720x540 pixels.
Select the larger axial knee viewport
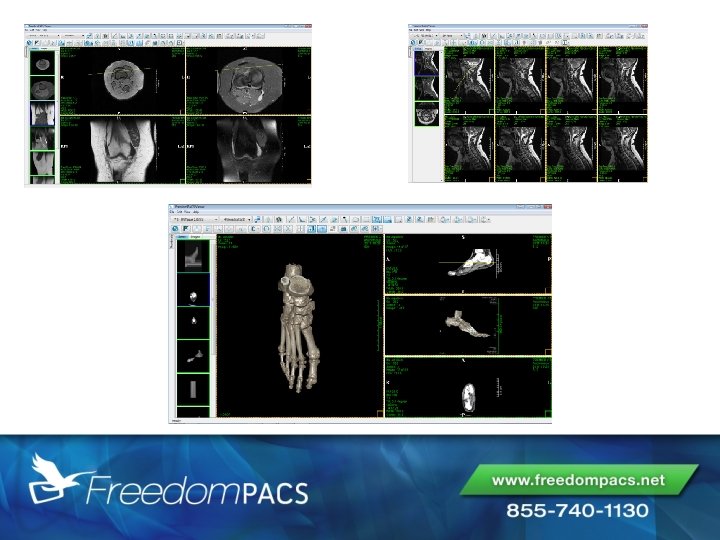click(x=248, y=81)
